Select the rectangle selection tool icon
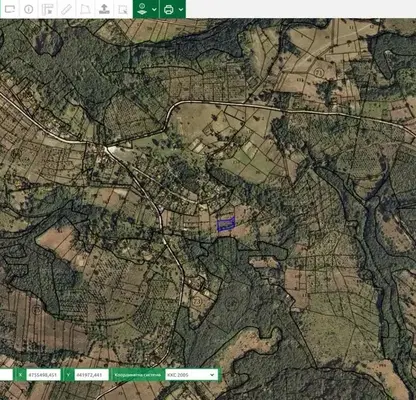 tap(10, 9)
